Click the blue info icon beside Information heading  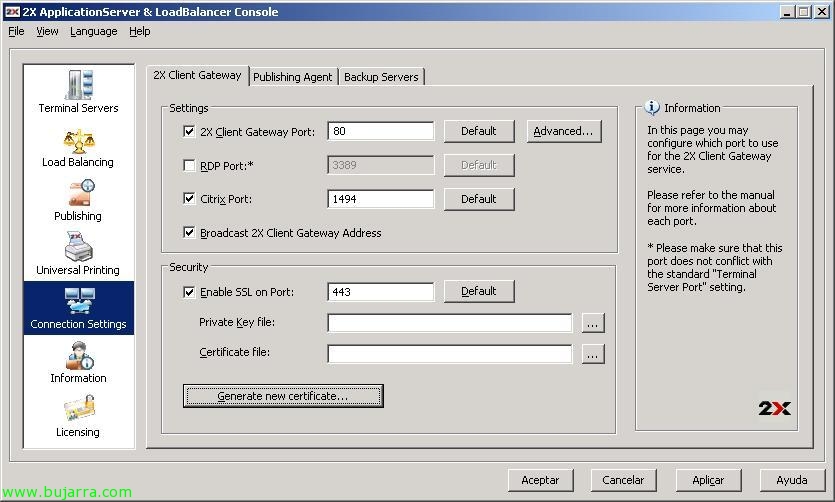click(x=652, y=108)
